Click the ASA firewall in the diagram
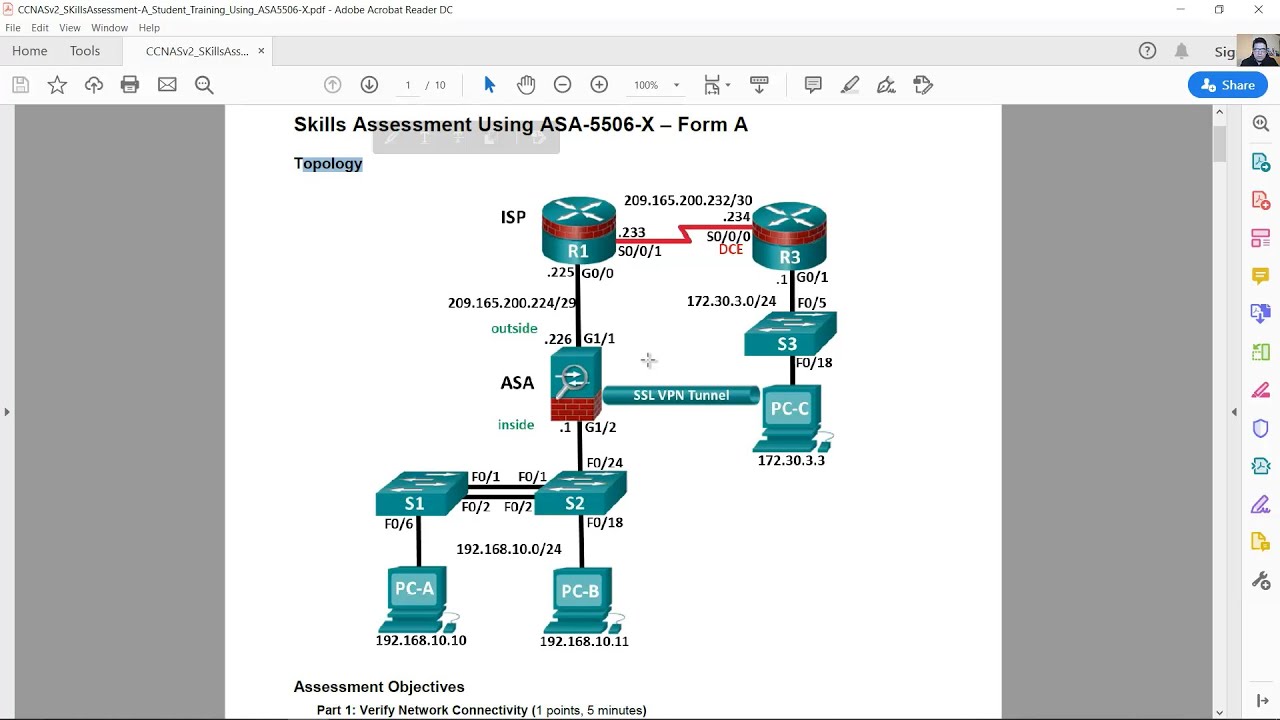 point(576,385)
